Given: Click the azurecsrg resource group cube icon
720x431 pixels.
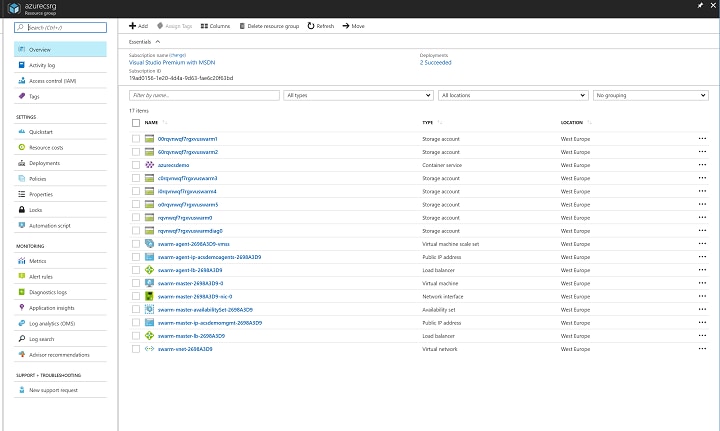Looking at the screenshot, I should (14, 8).
